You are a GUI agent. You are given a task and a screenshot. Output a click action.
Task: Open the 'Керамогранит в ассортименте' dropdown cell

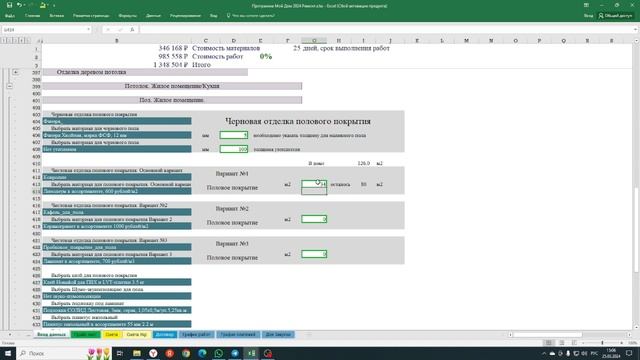point(117,226)
